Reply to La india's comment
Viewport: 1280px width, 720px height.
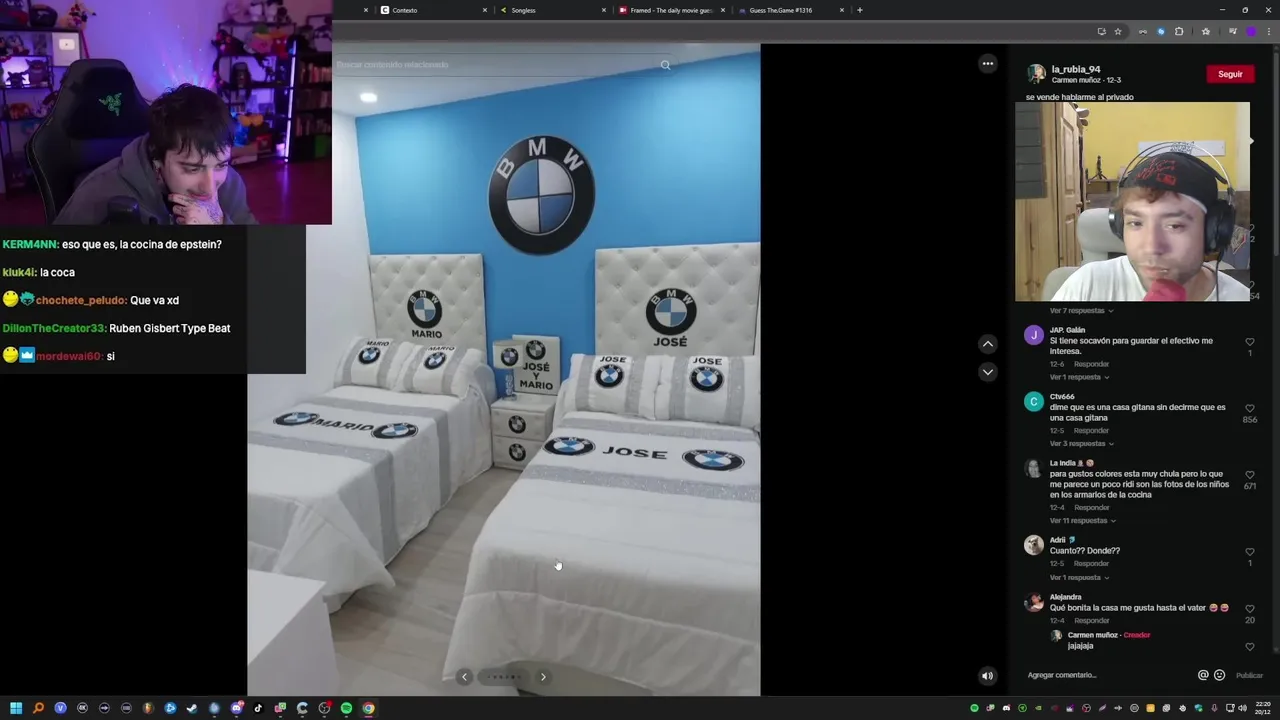tap(1091, 508)
